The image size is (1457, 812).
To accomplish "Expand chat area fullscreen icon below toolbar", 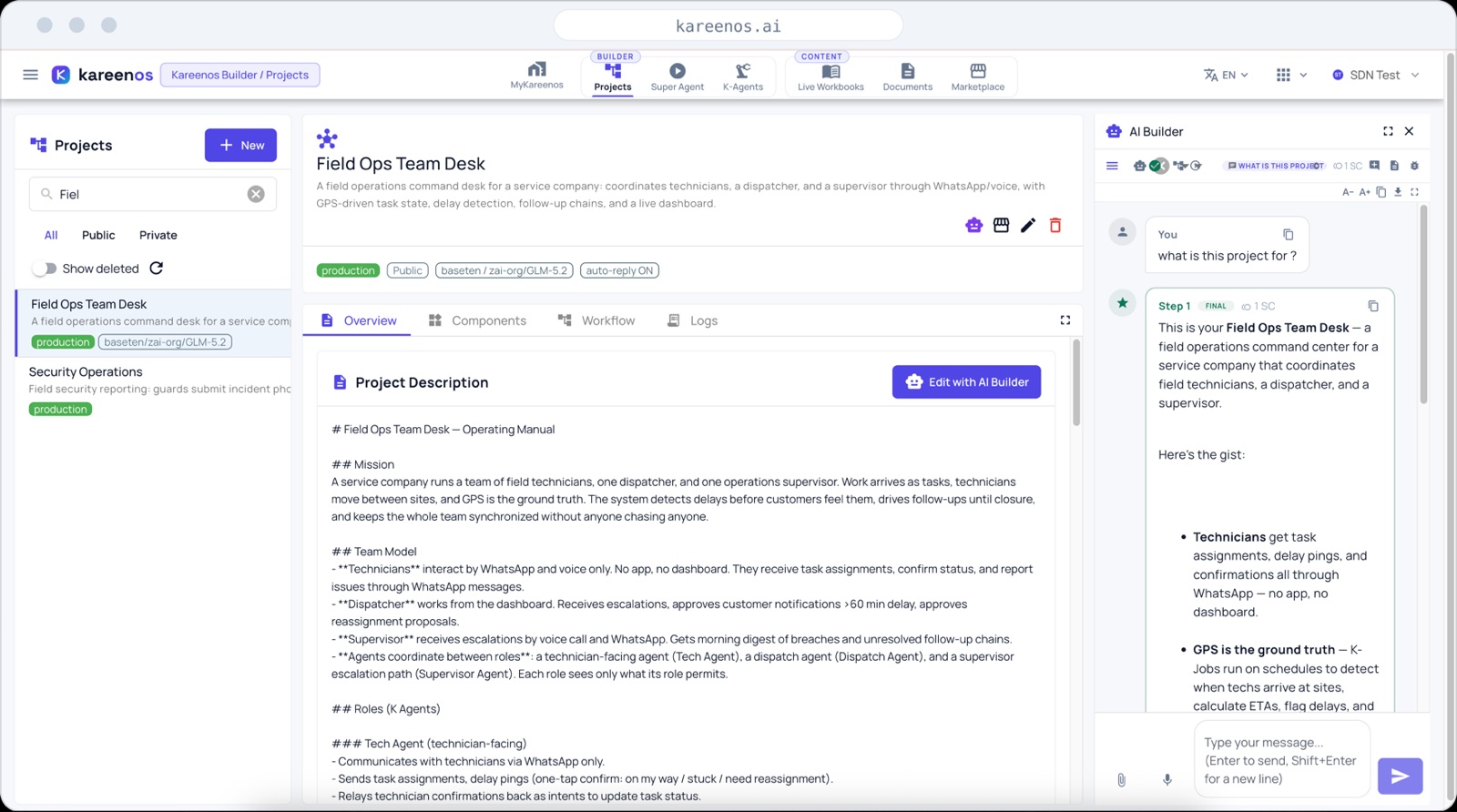I will 1414,192.
